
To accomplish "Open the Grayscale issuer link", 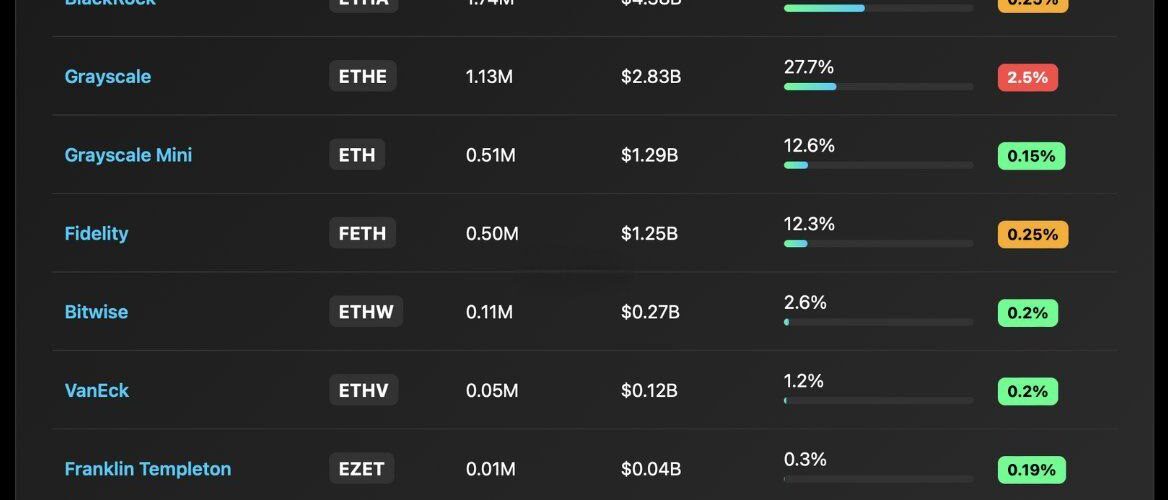I will click(108, 77).
